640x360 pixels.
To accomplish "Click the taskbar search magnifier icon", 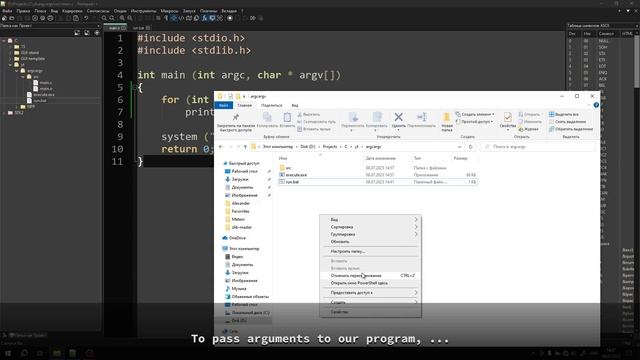I will (24, 353).
